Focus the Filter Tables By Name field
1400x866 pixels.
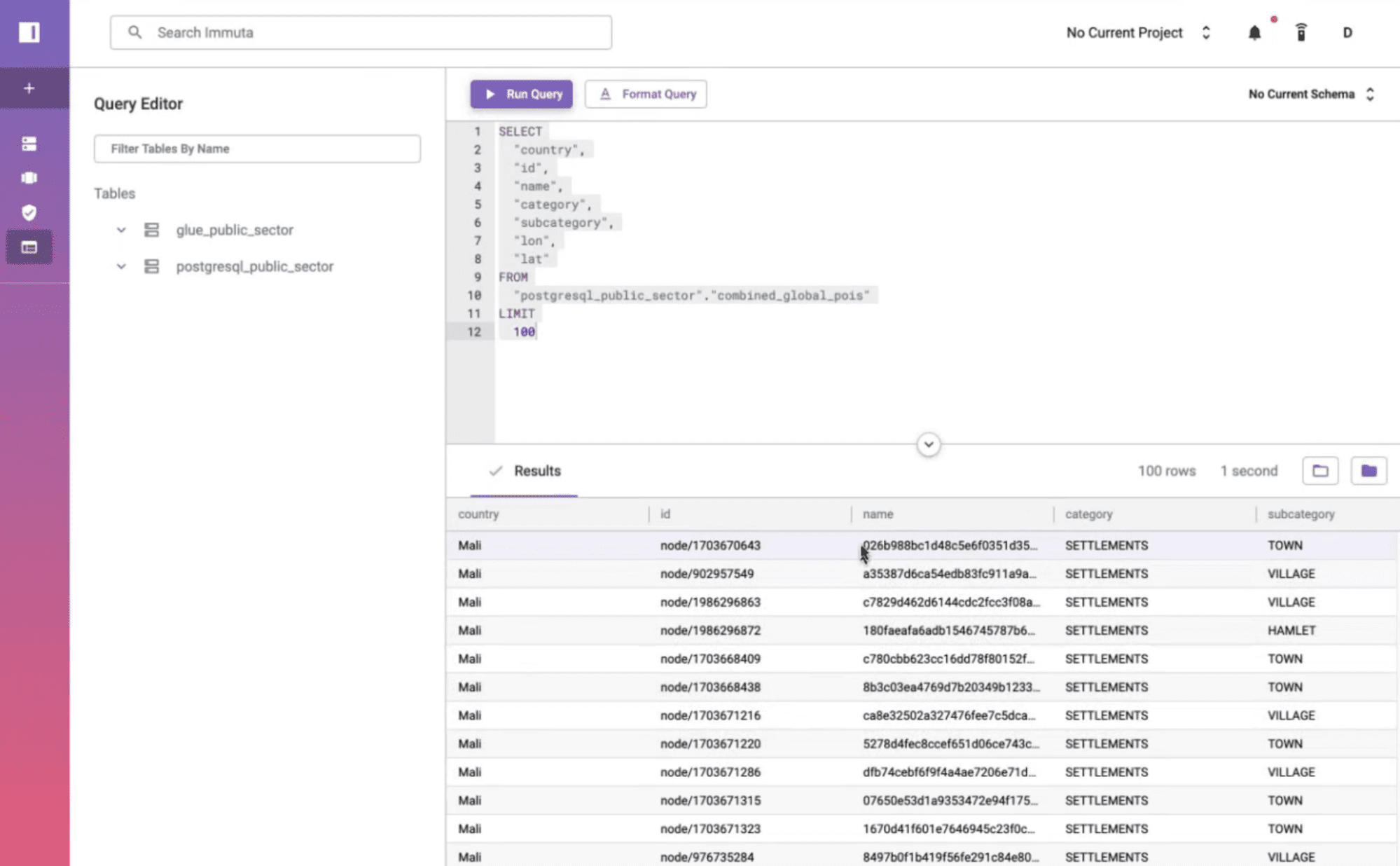(257, 149)
